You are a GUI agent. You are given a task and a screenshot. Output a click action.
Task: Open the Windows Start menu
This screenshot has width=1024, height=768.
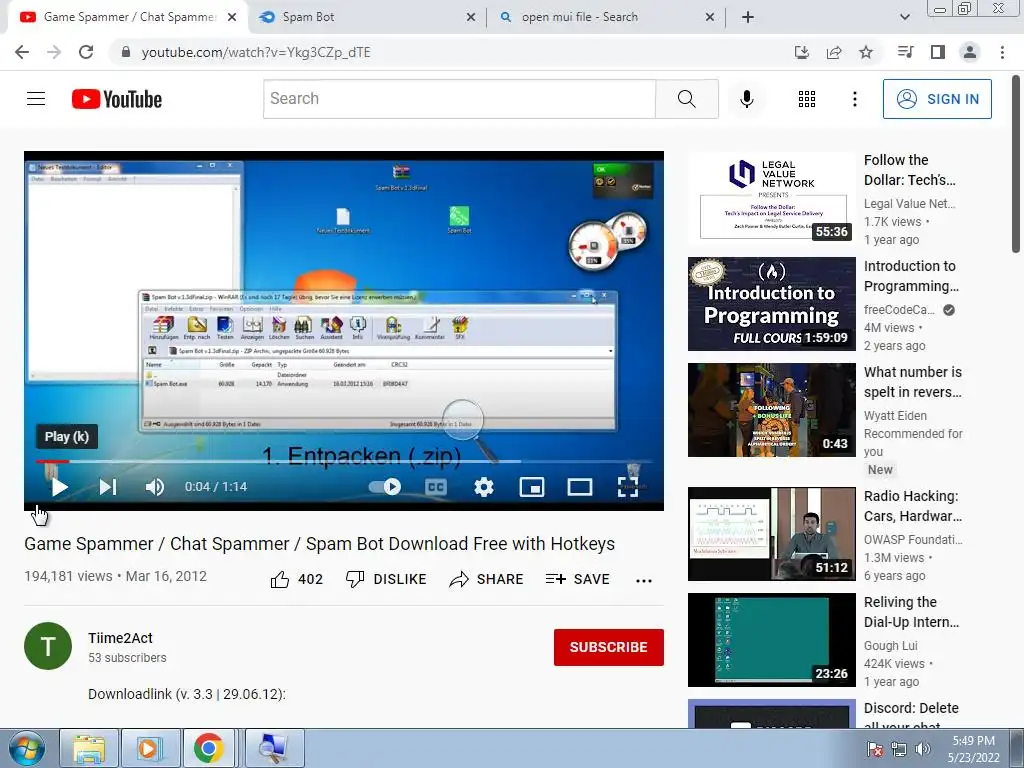[26, 748]
